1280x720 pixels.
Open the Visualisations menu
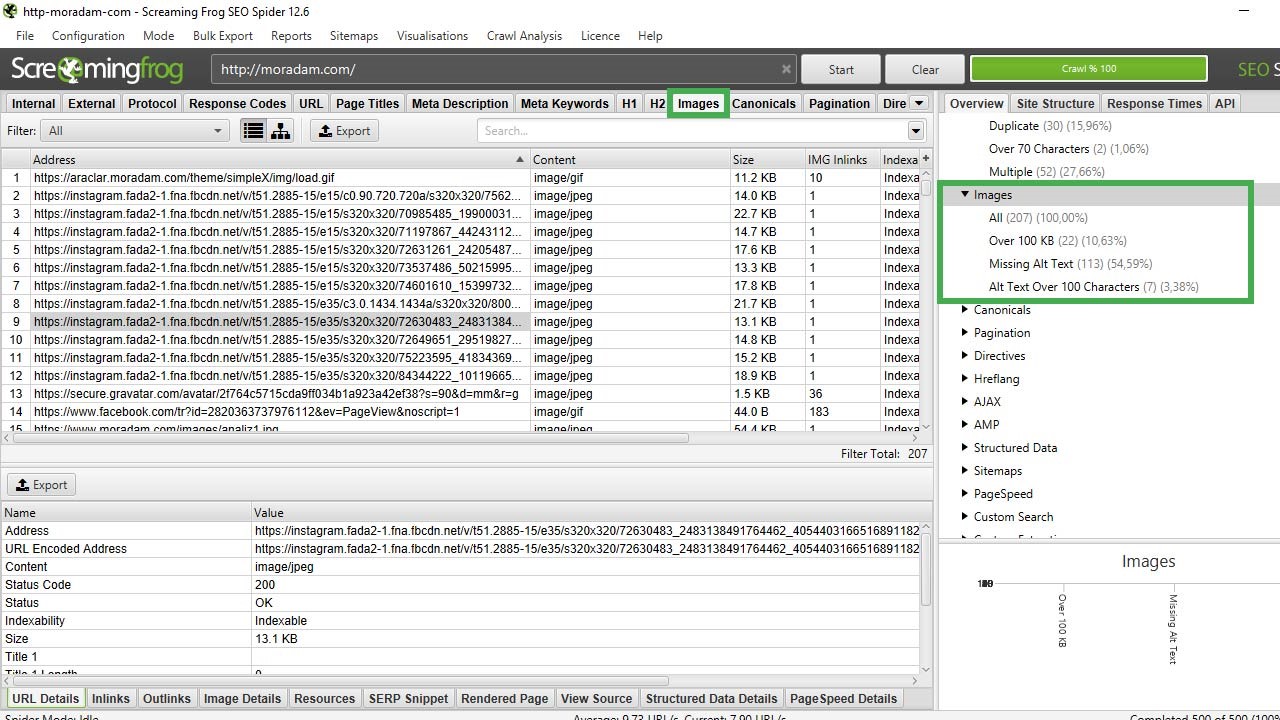coord(432,35)
